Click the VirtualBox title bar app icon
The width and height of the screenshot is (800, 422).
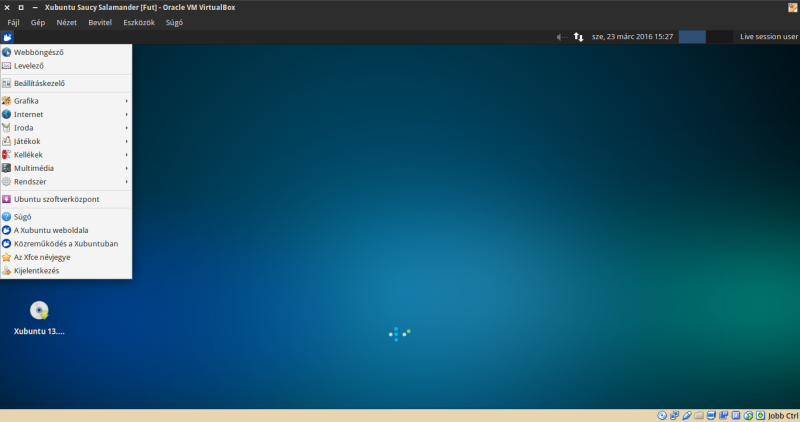793,7
